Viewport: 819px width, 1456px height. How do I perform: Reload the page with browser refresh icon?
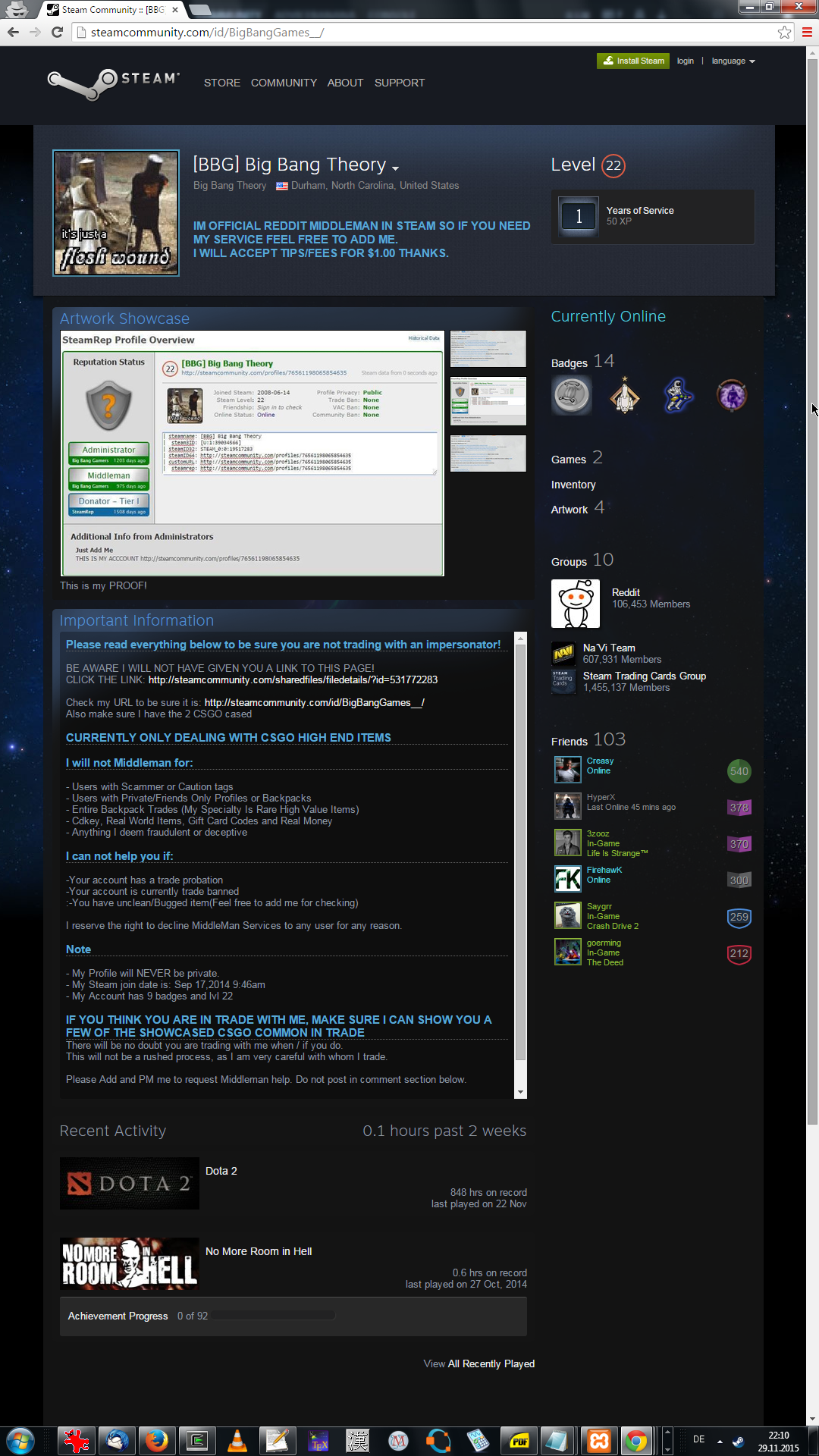(57, 33)
